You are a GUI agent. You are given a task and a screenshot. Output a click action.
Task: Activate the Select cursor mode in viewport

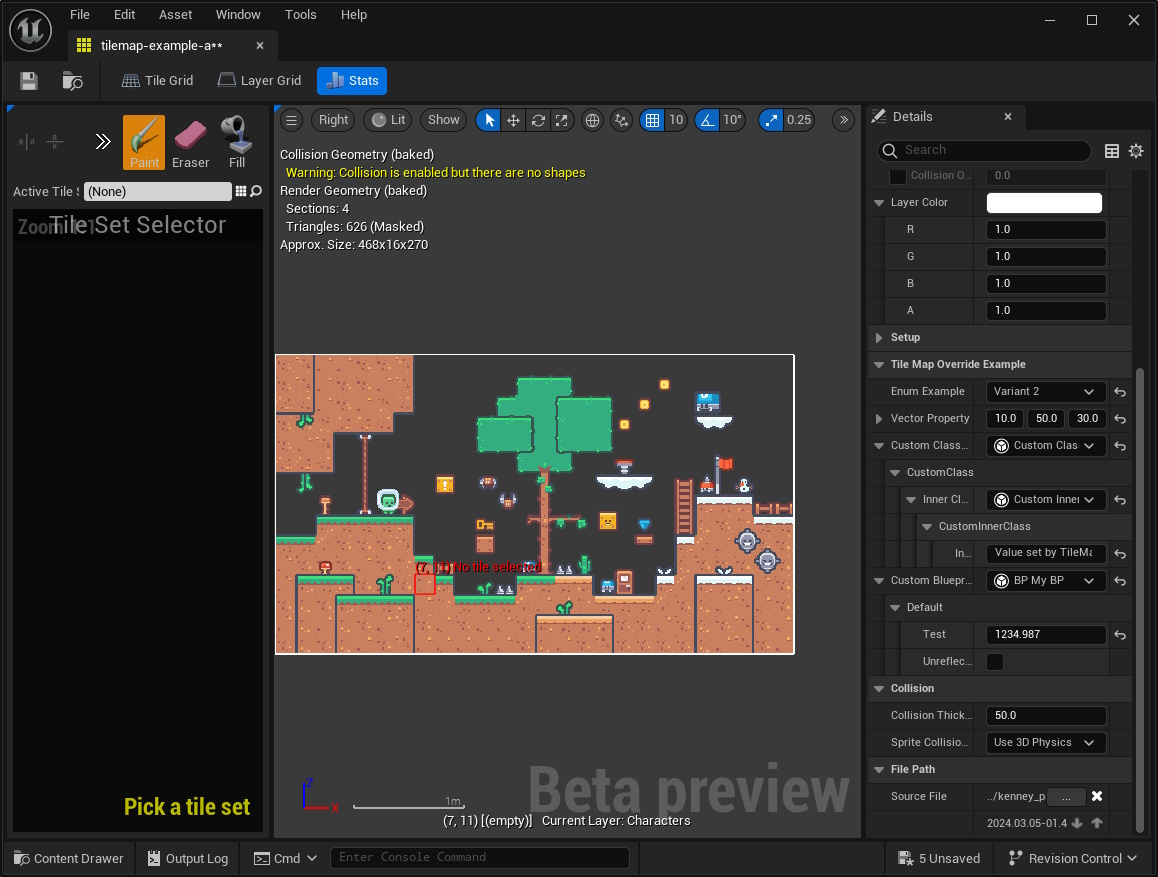click(x=489, y=120)
